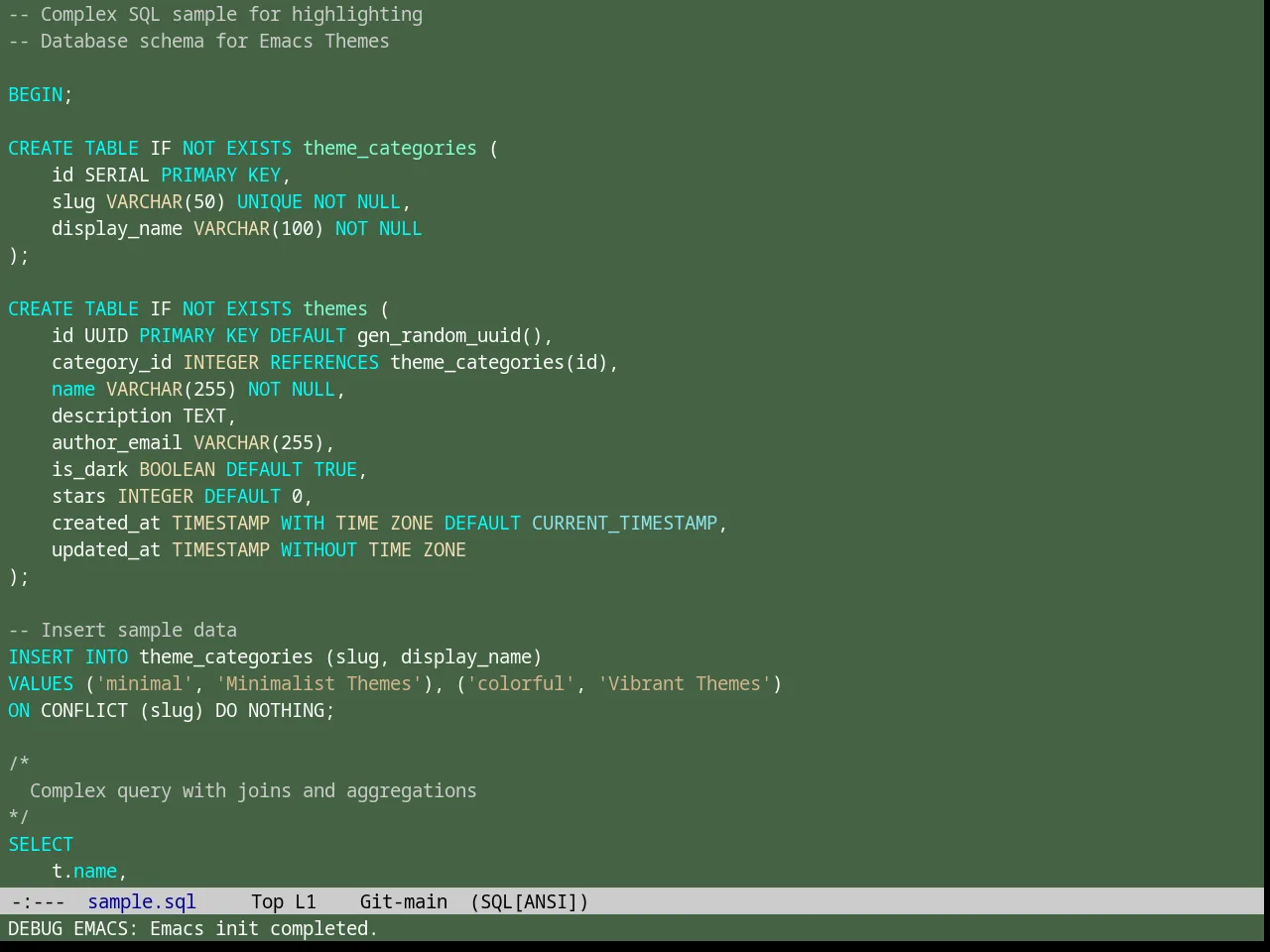
Task: Click the '-- Database schema for Emacs Themes' comment
Action: pyautogui.click(x=199, y=41)
